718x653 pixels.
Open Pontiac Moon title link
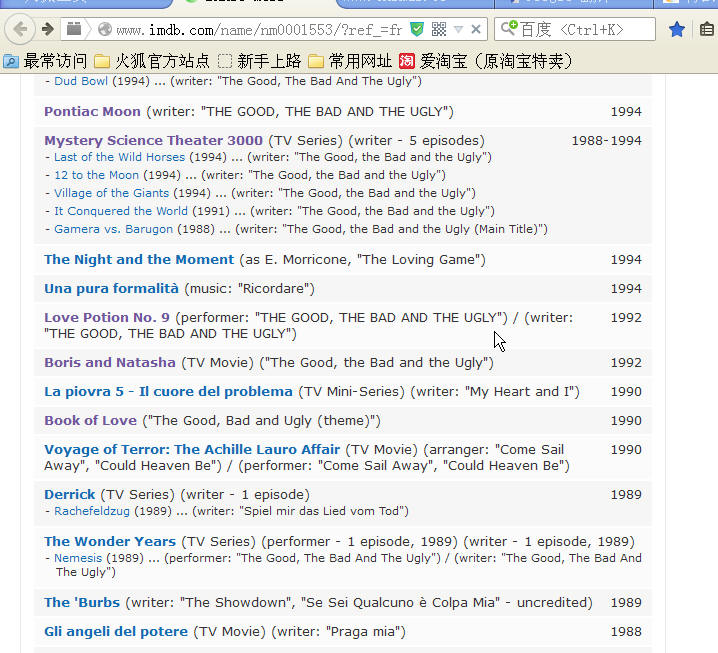pyautogui.click(x=92, y=111)
